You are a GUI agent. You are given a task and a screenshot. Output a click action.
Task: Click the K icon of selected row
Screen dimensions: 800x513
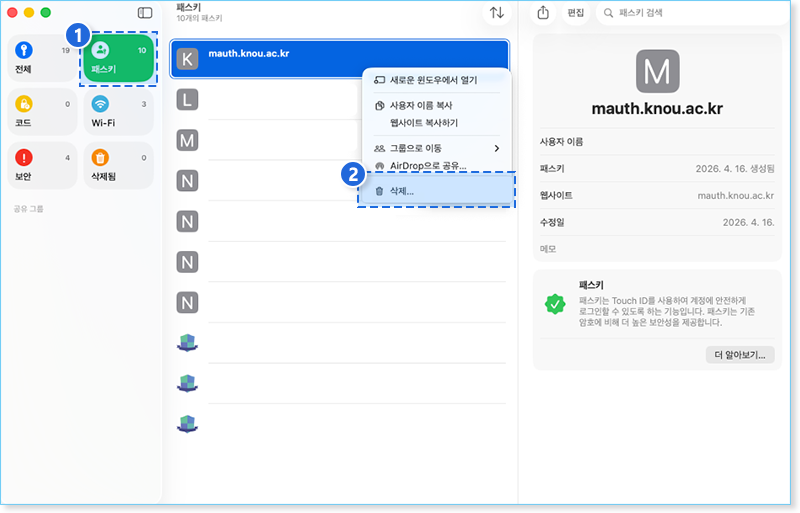[187, 59]
